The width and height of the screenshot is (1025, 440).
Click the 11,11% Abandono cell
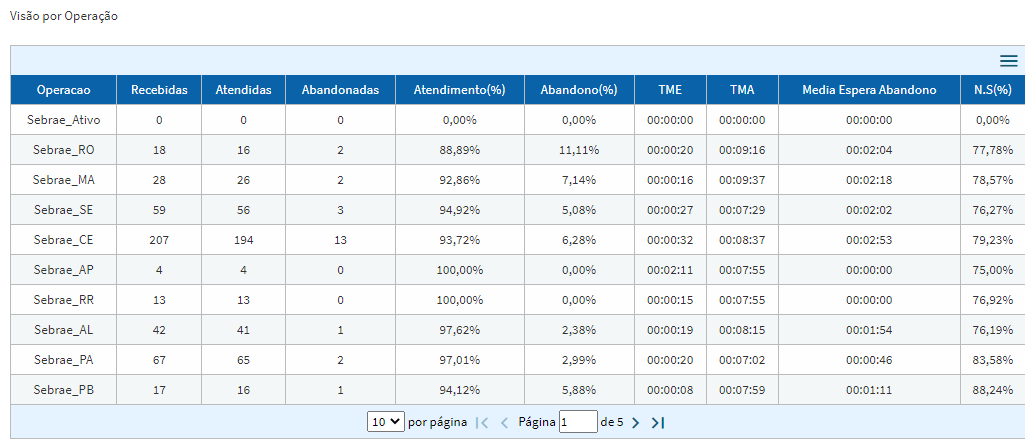(x=579, y=150)
